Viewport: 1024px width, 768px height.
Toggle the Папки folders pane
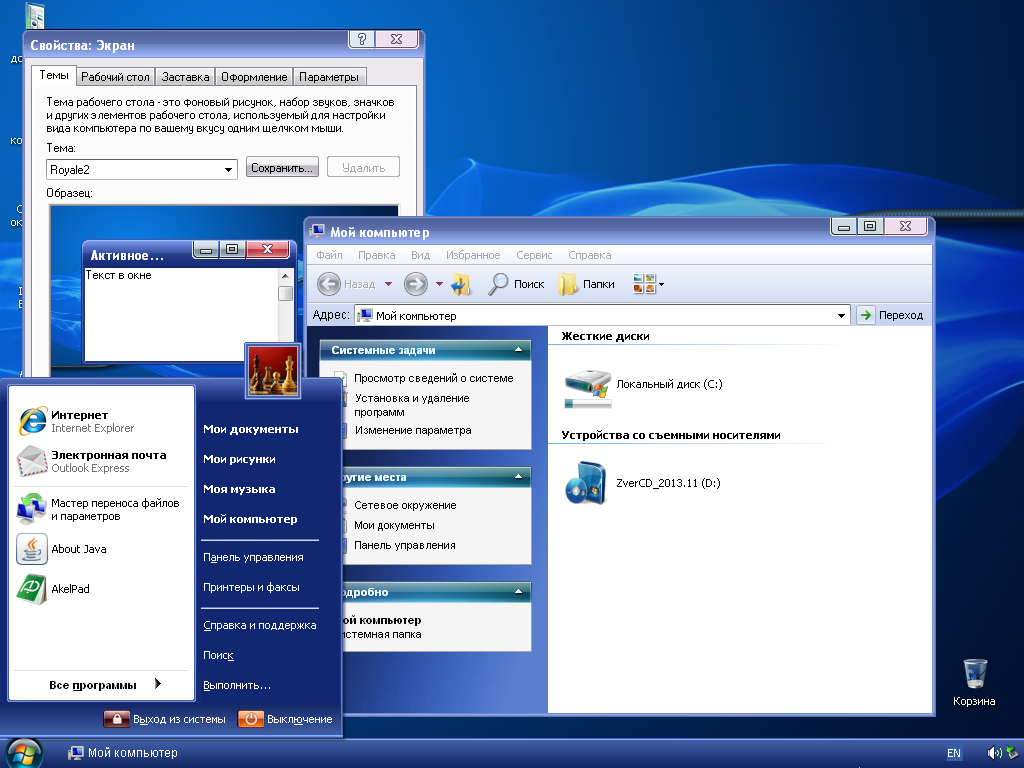(x=586, y=284)
